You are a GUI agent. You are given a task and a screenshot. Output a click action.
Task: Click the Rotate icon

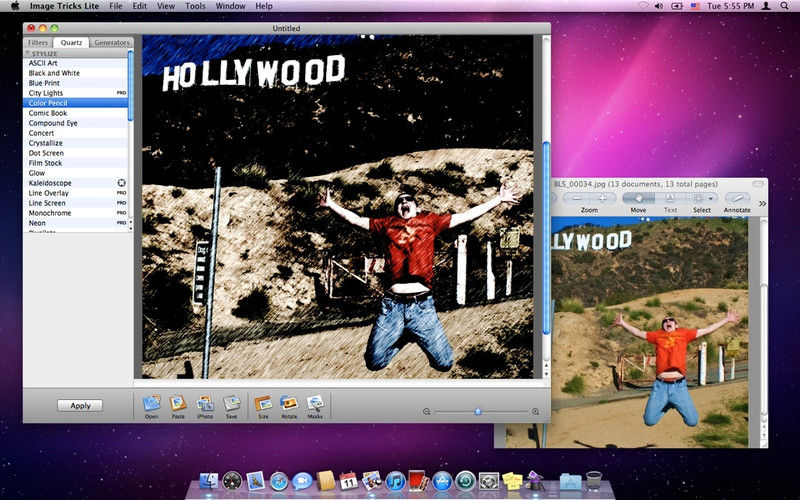(289, 403)
